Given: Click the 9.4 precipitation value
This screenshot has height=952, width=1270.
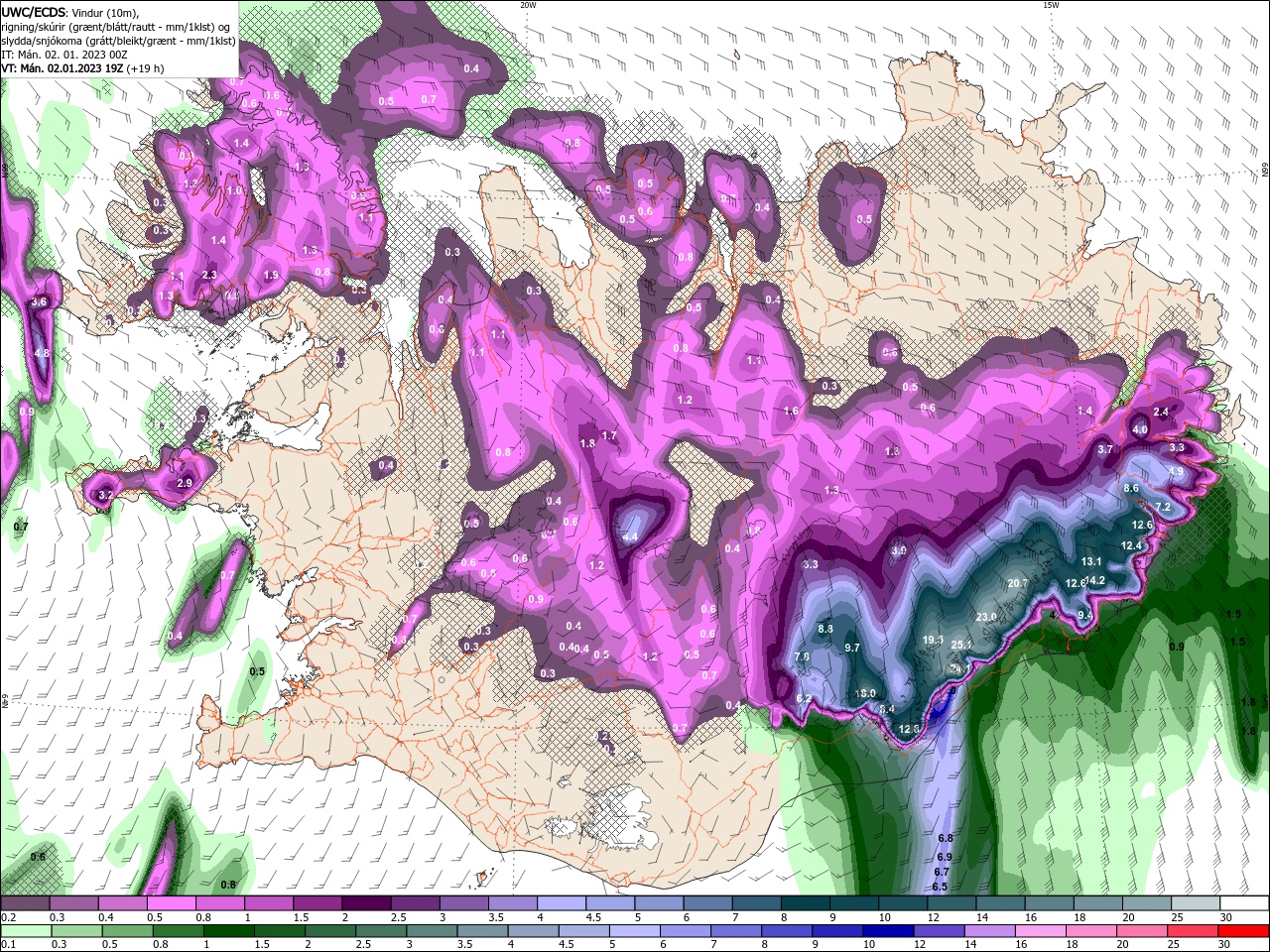Looking at the screenshot, I should [x=1085, y=615].
